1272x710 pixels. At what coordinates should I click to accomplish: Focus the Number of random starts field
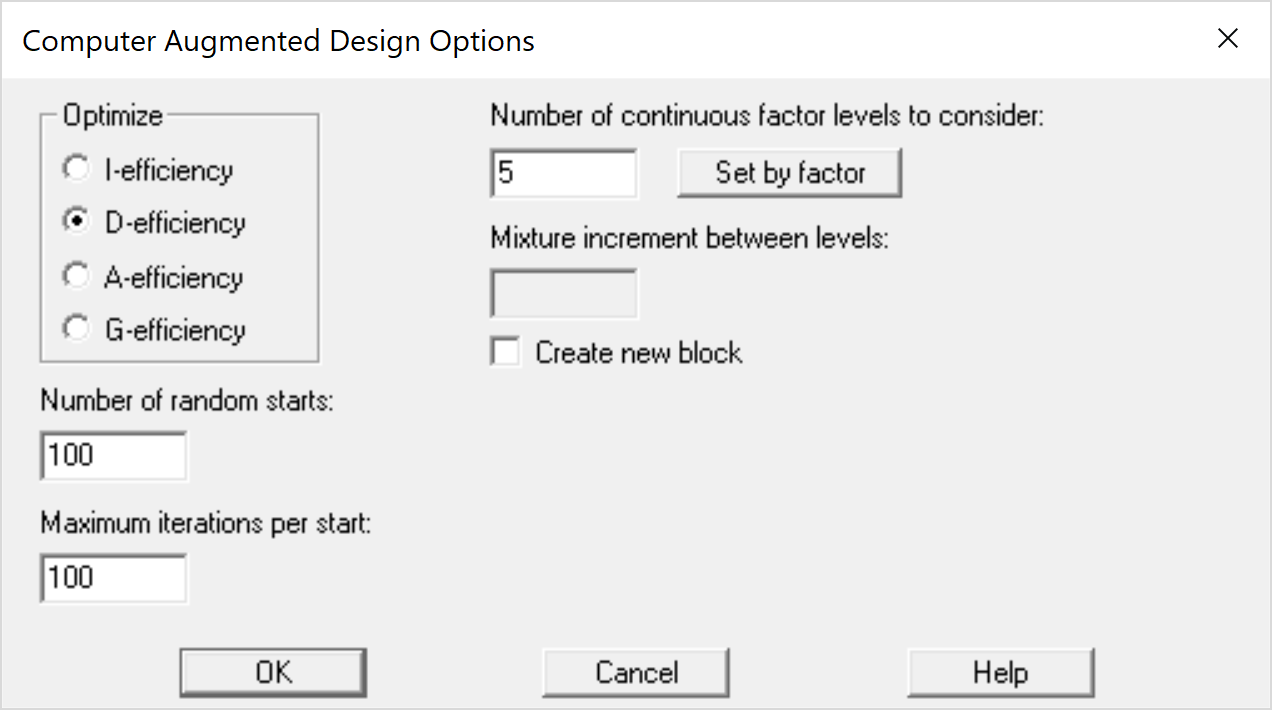coord(114,456)
